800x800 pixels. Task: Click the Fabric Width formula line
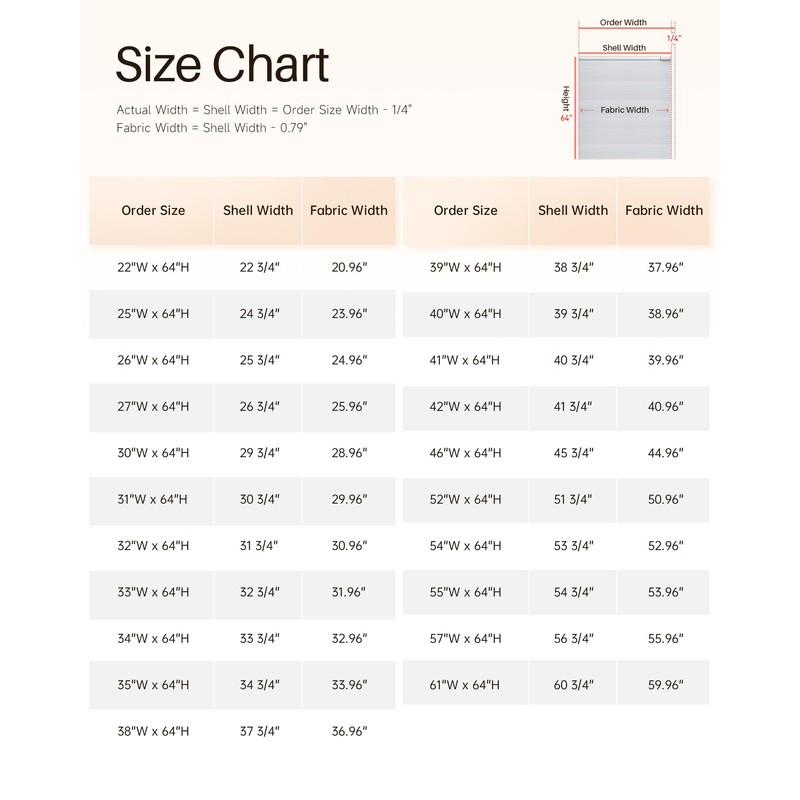[211, 128]
